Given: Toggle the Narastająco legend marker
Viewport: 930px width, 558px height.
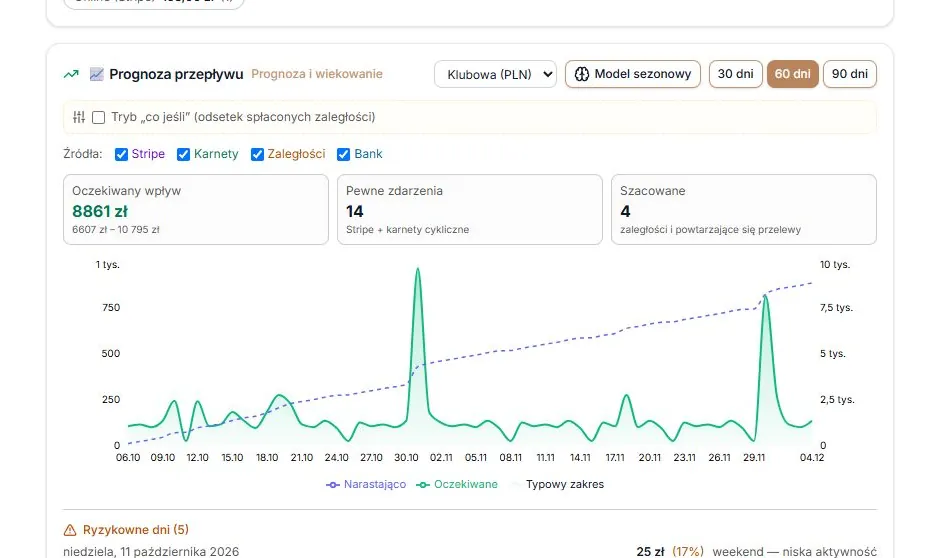Looking at the screenshot, I should (333, 484).
